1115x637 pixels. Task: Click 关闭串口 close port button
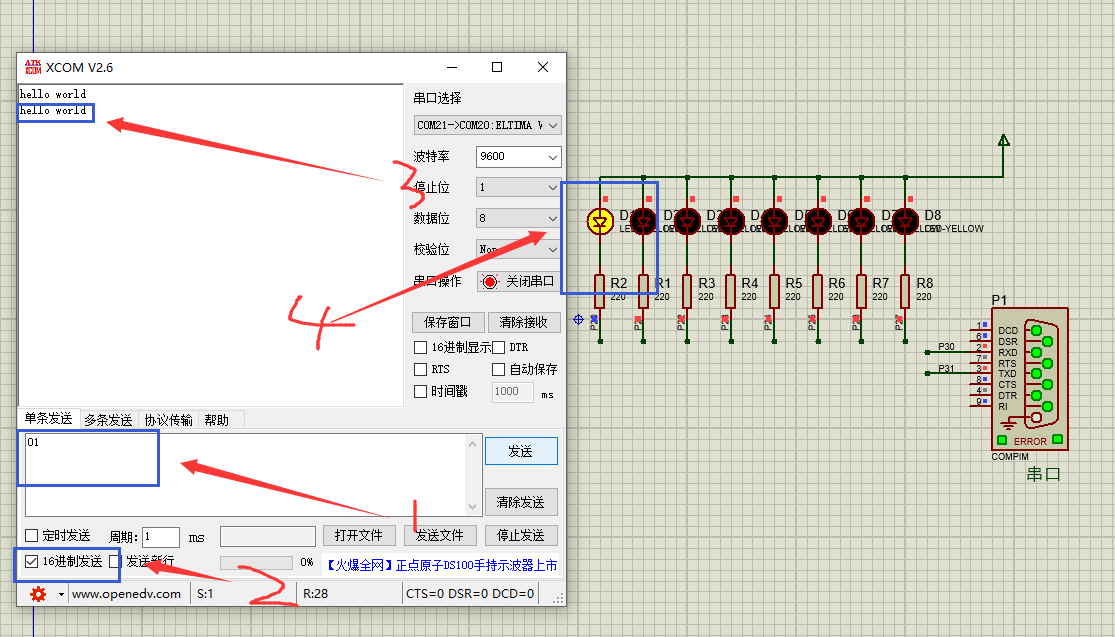point(518,282)
